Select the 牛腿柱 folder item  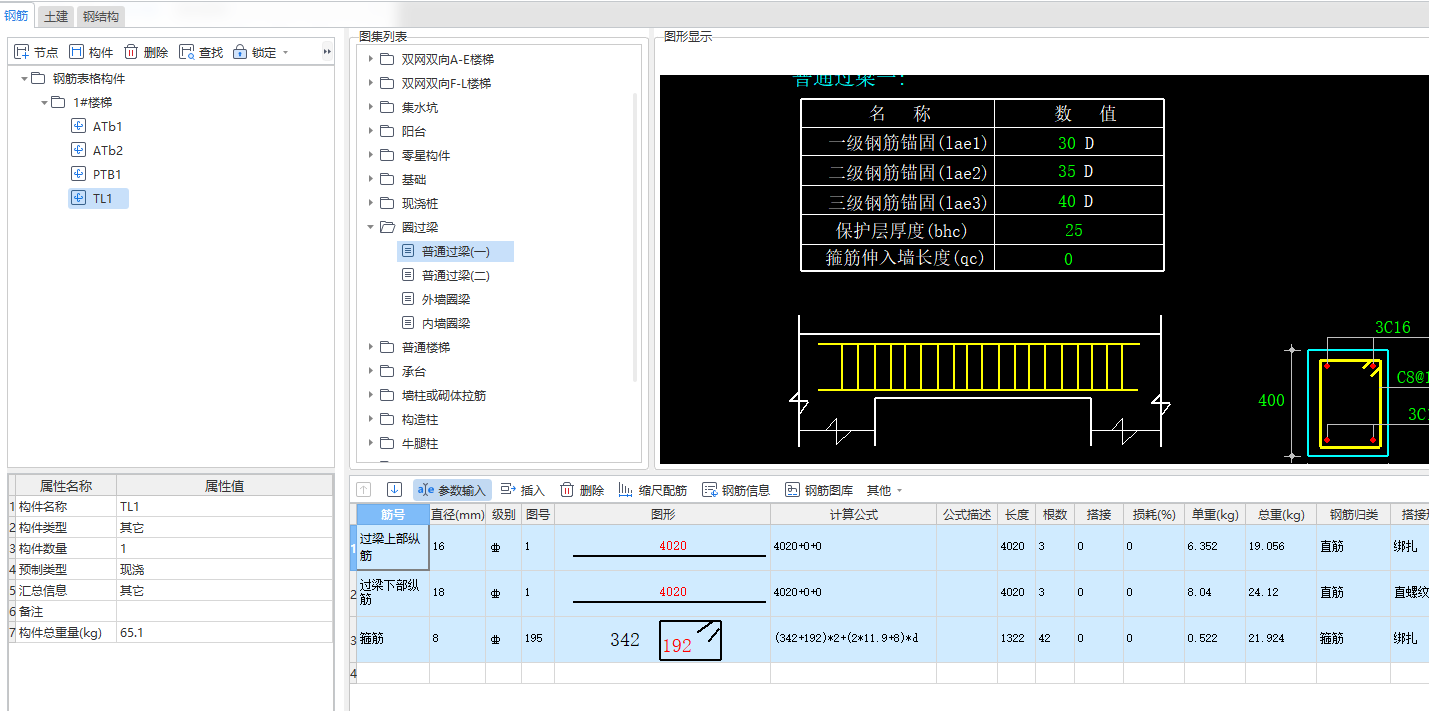[x=420, y=444]
